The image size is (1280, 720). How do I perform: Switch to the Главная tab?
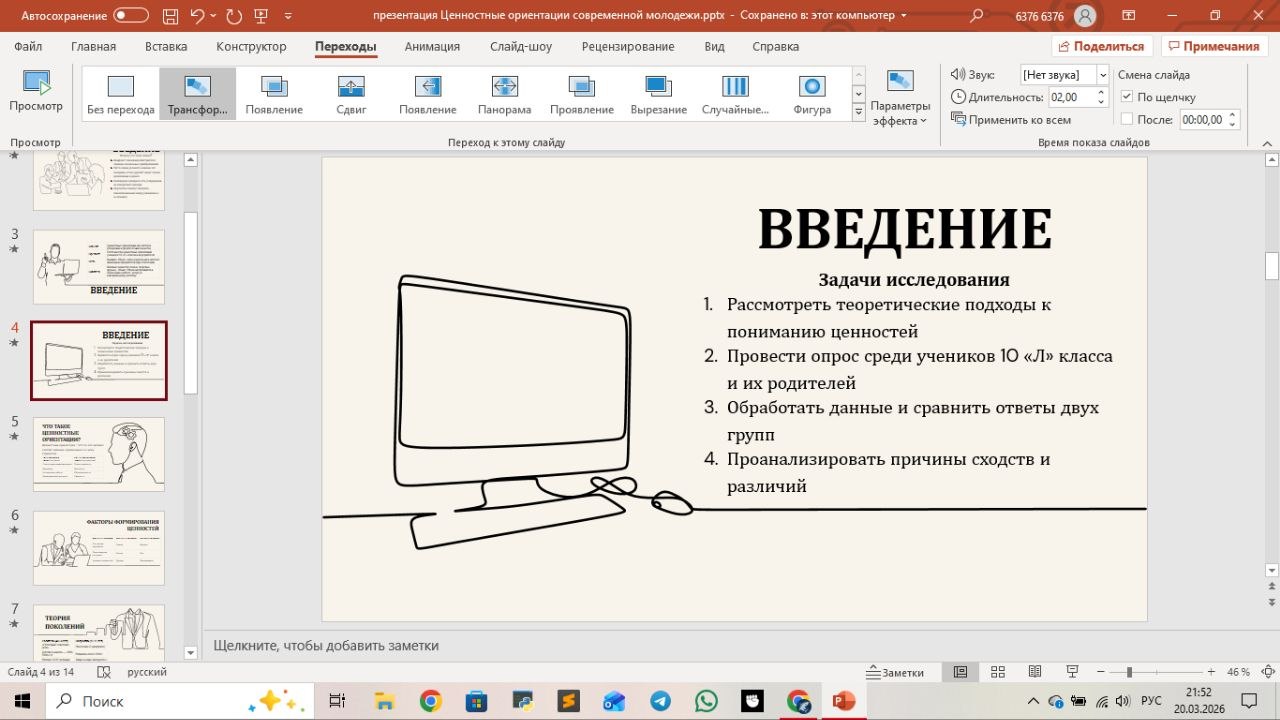(93, 46)
